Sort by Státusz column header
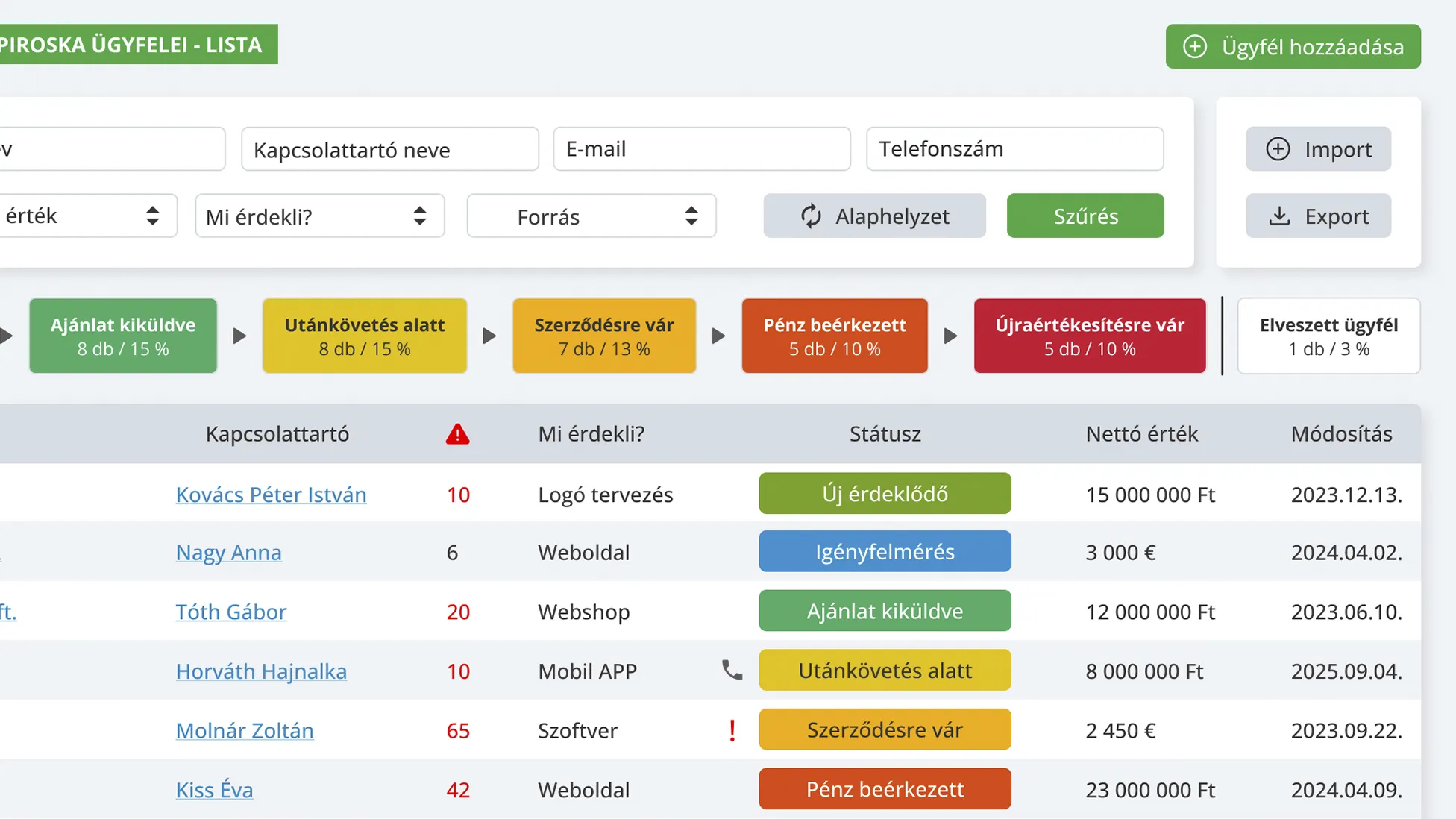This screenshot has height=819, width=1456. (x=885, y=434)
